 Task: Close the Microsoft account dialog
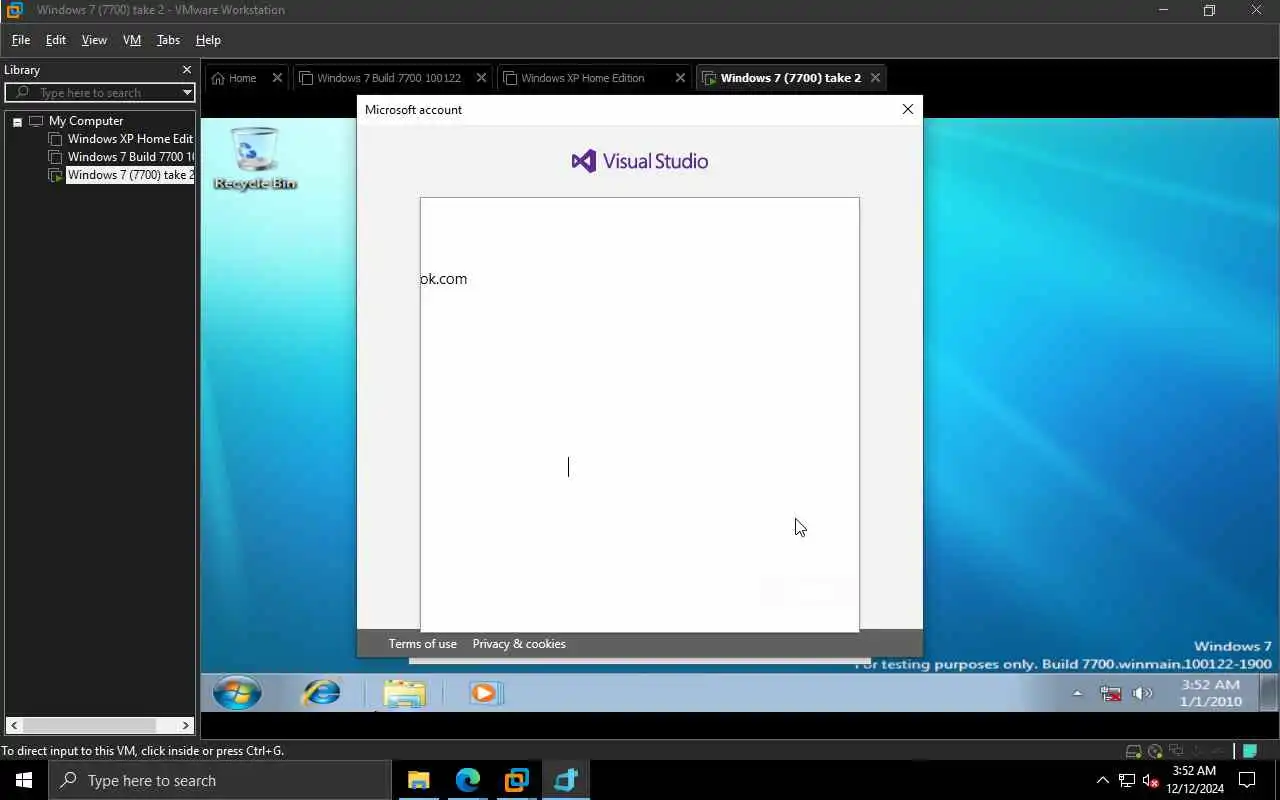click(x=908, y=109)
